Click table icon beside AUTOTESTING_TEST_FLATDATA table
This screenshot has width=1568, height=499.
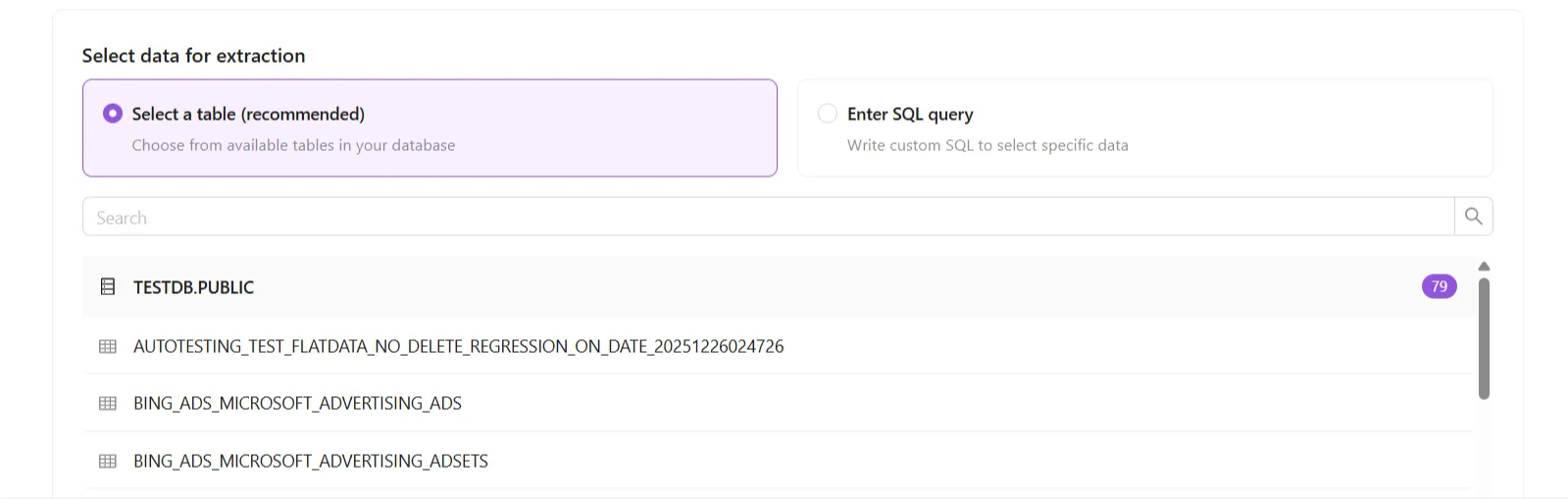click(x=108, y=347)
